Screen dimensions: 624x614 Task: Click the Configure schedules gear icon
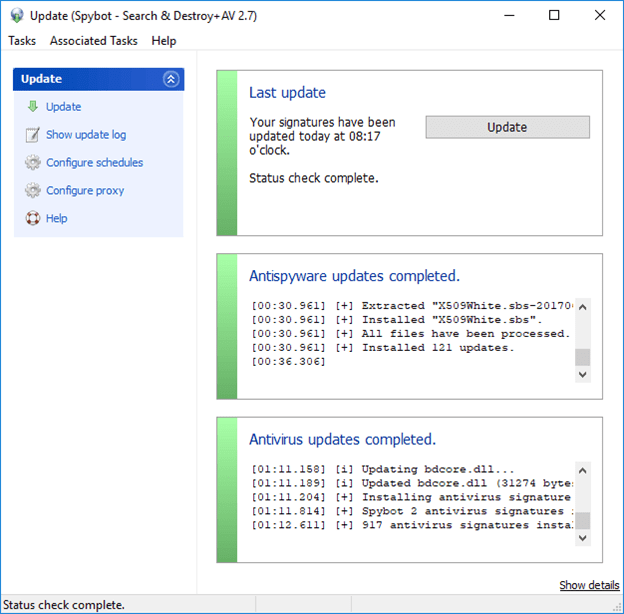click(x=33, y=162)
